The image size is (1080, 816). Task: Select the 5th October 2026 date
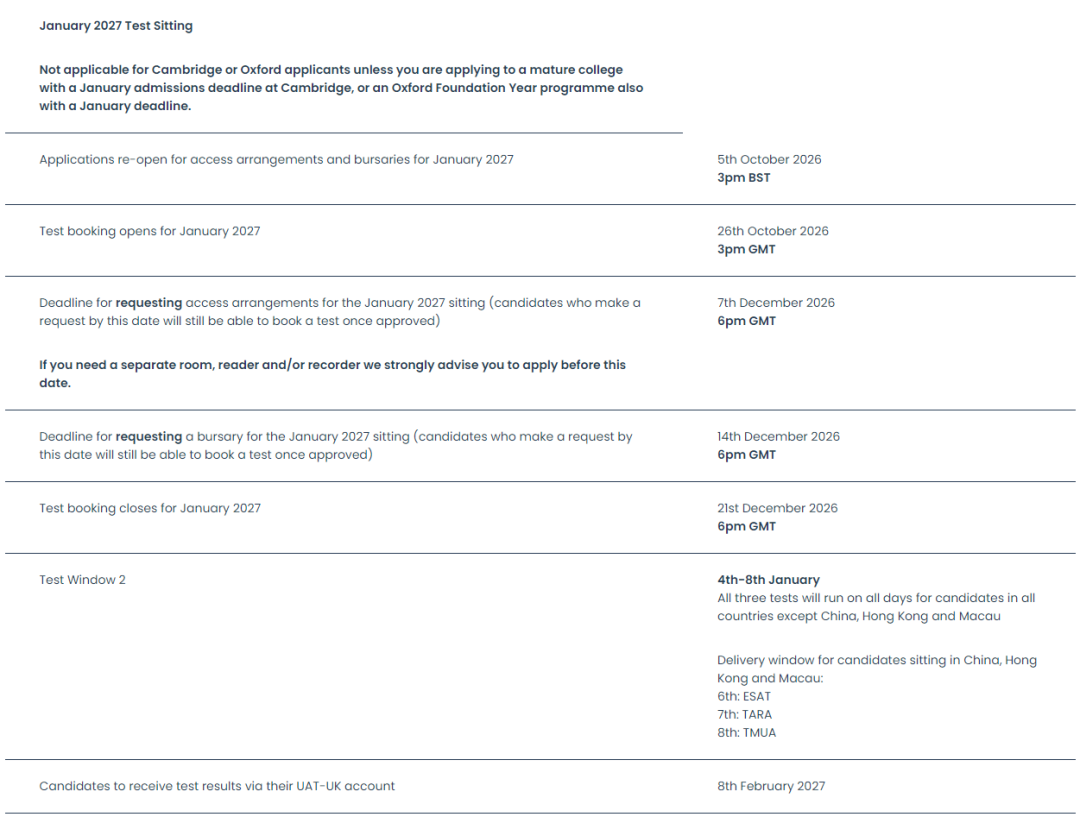pos(769,160)
